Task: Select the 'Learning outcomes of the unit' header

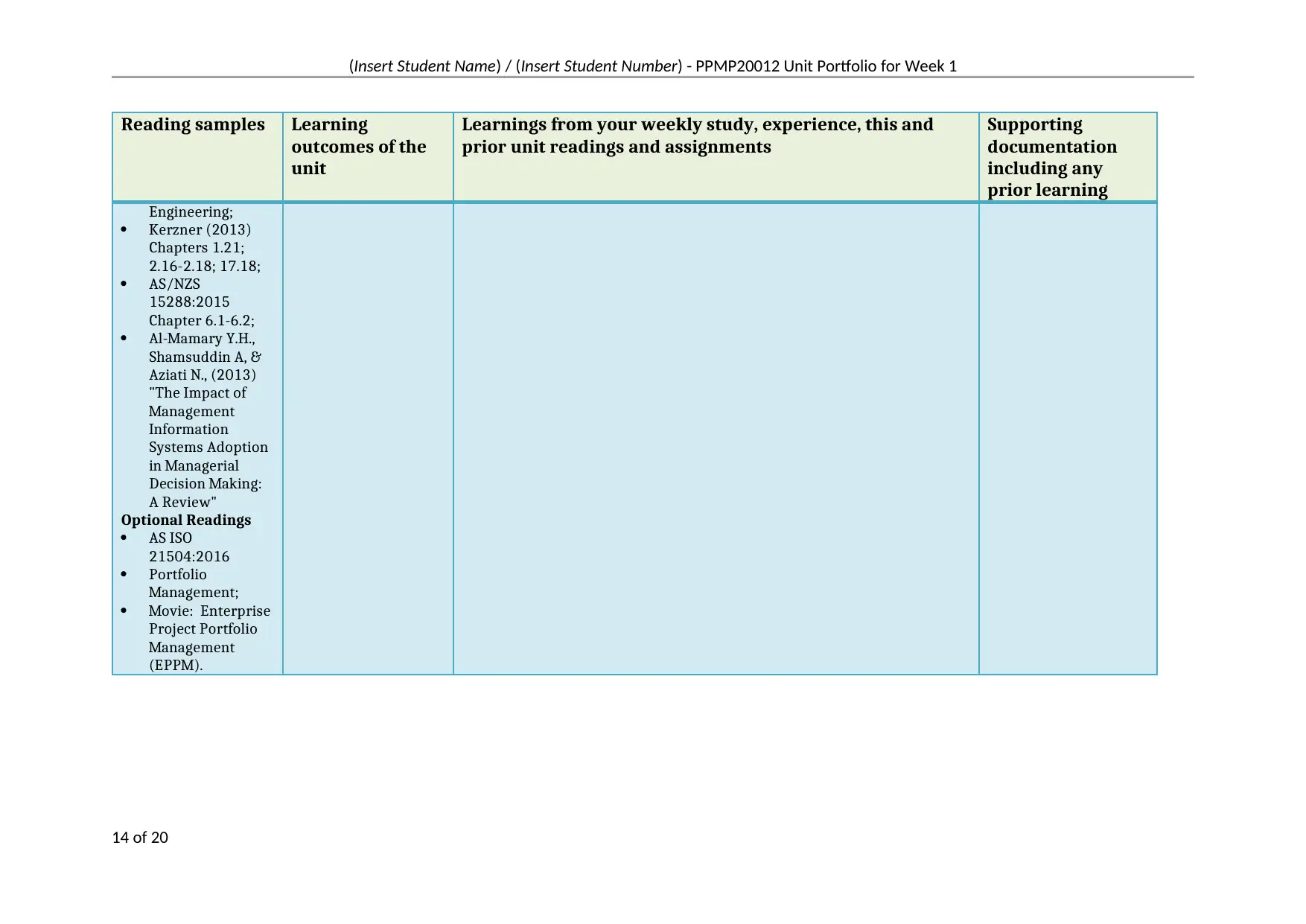Action: [x=359, y=146]
